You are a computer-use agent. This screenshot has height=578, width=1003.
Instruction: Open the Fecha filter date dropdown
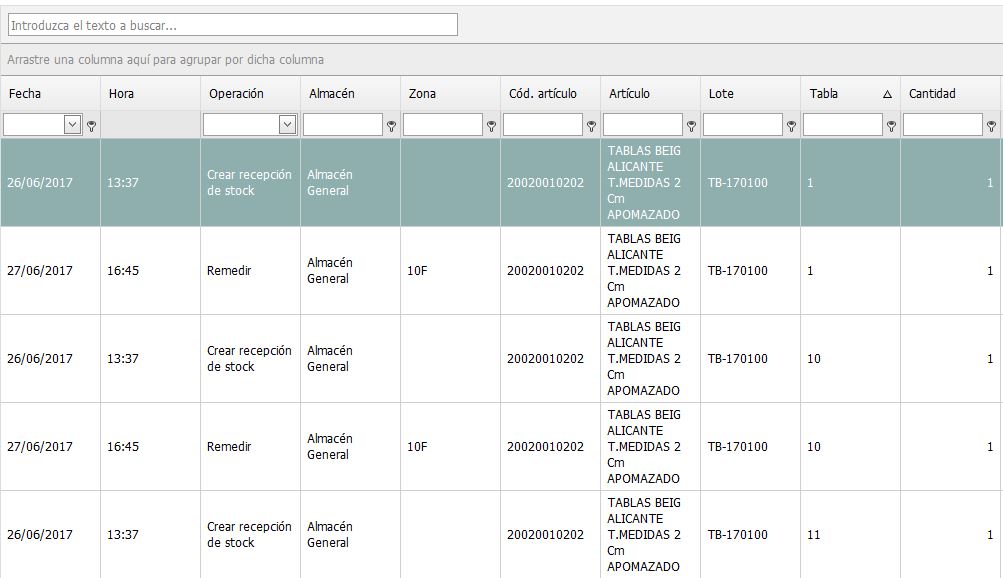(x=73, y=125)
